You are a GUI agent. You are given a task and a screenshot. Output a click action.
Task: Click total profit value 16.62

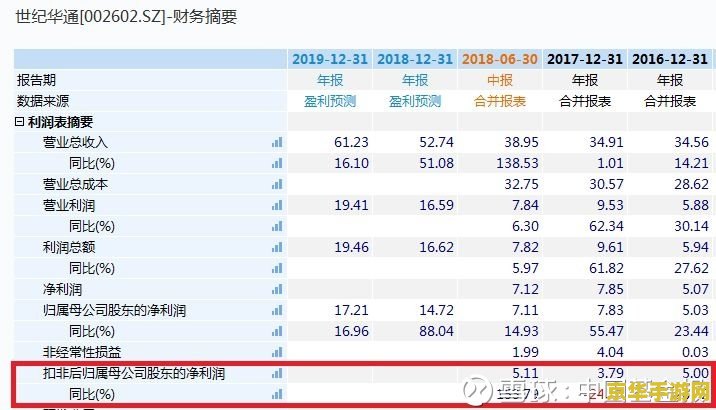click(437, 247)
